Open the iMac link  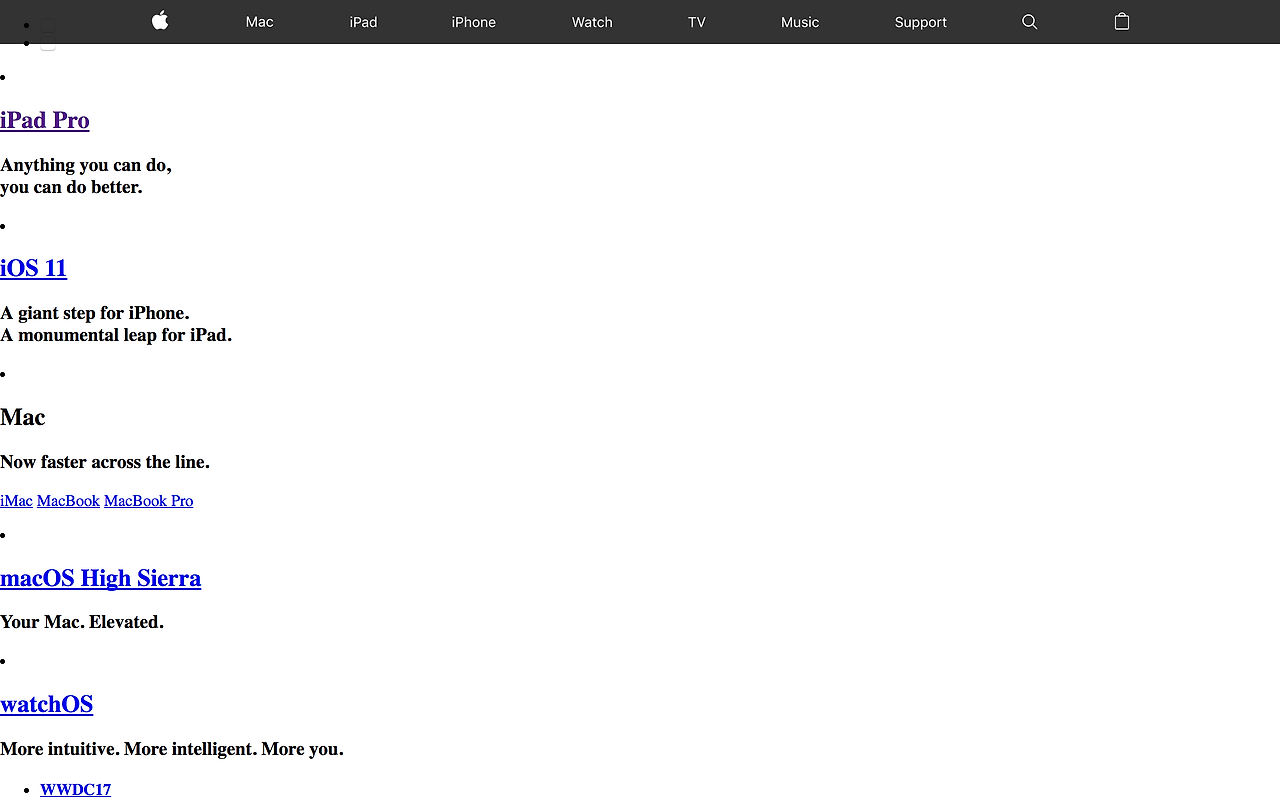[16, 501]
